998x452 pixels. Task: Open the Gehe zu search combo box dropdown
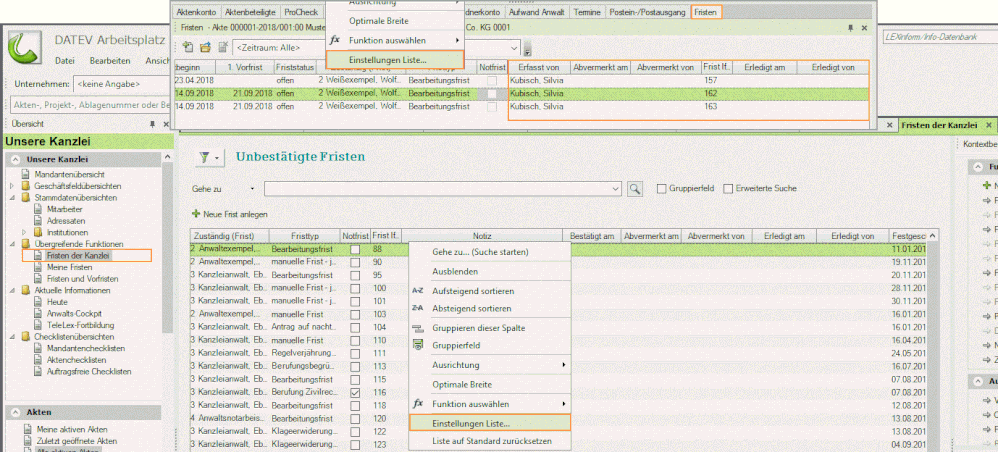[615, 188]
